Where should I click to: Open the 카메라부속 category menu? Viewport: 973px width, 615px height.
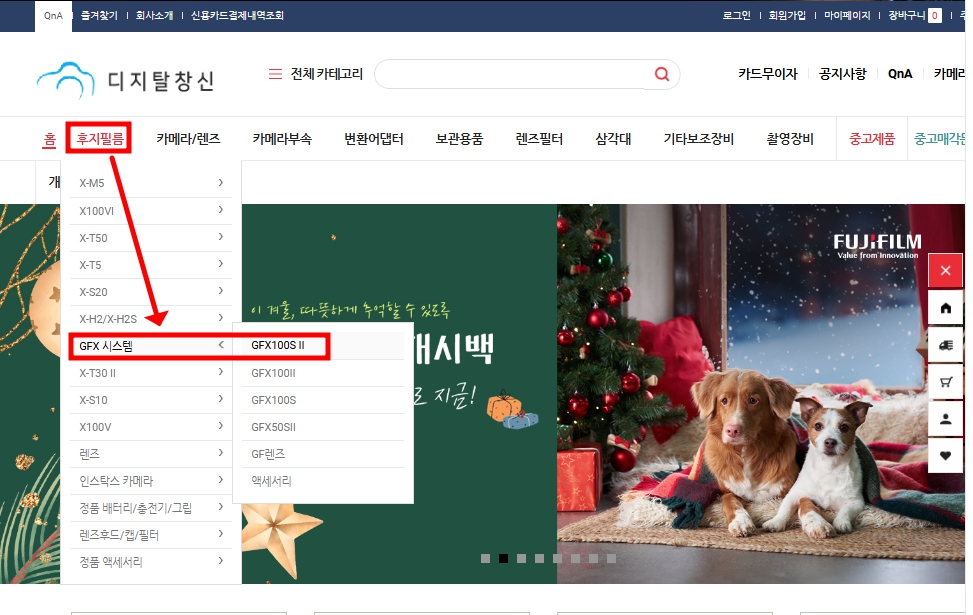pyautogui.click(x=282, y=139)
